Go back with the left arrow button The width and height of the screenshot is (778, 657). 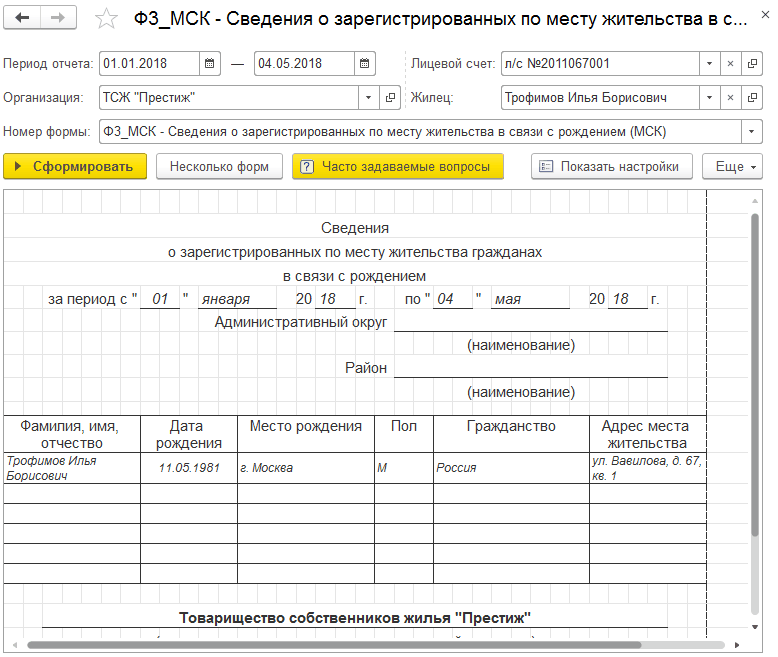click(x=22, y=18)
